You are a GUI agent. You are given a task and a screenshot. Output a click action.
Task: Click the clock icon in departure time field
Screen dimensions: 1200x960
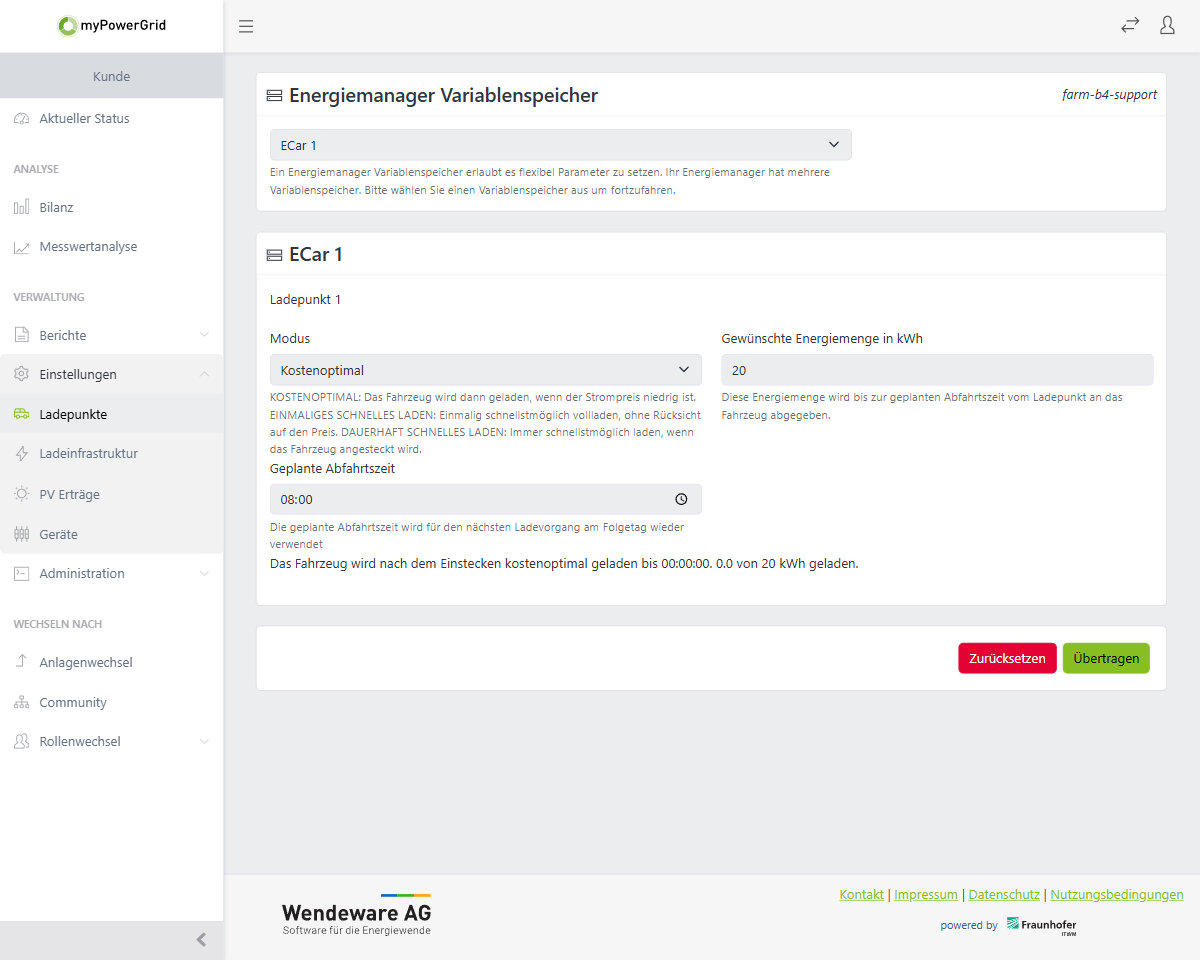681,499
